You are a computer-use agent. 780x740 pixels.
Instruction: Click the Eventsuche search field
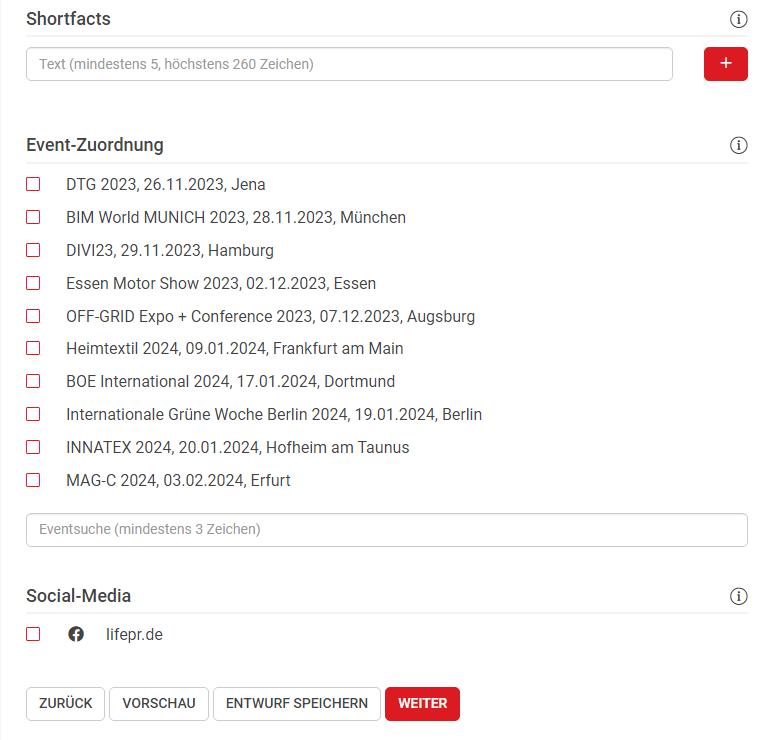(x=386, y=530)
